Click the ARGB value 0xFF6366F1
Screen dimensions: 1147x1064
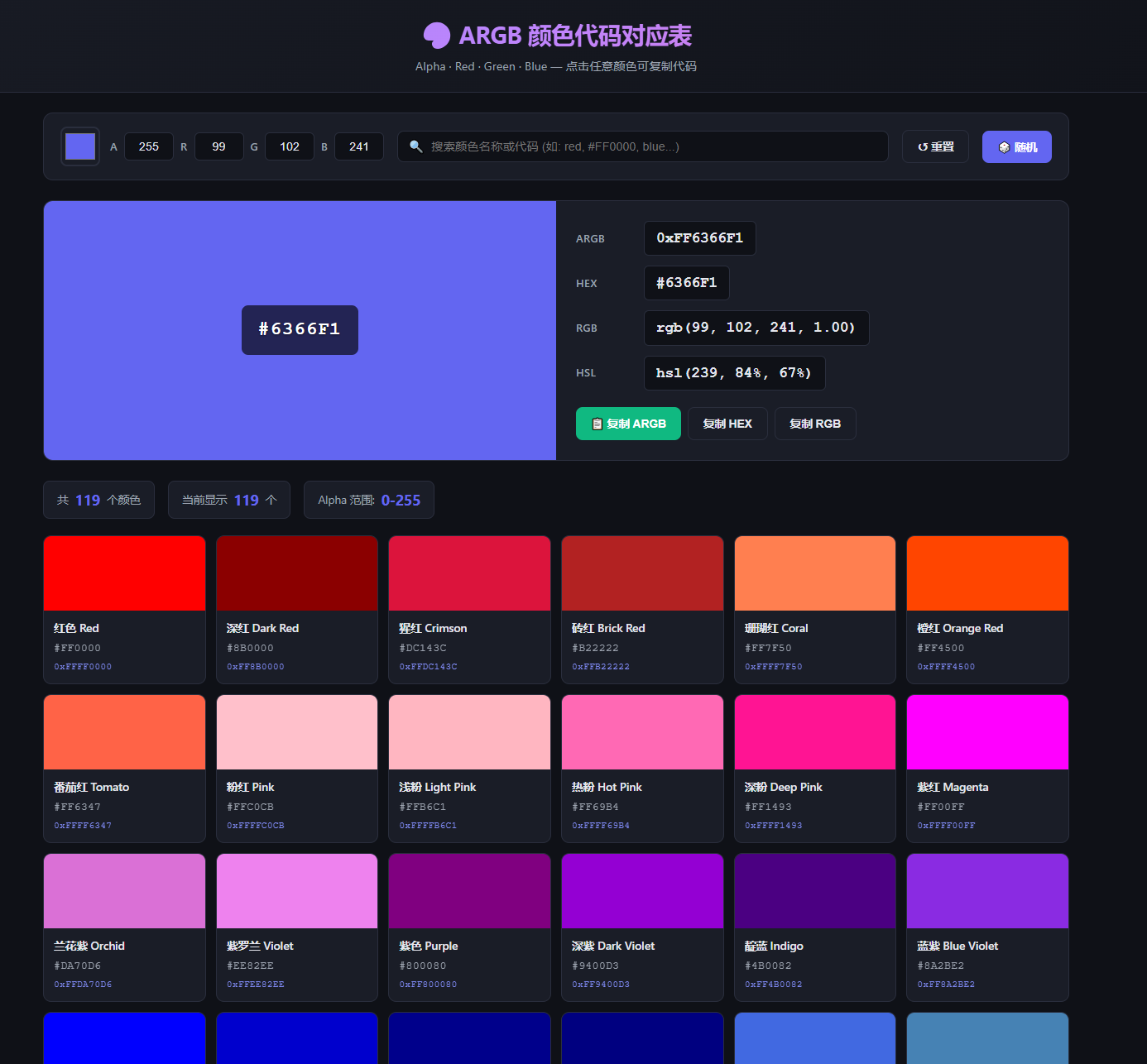click(x=700, y=238)
